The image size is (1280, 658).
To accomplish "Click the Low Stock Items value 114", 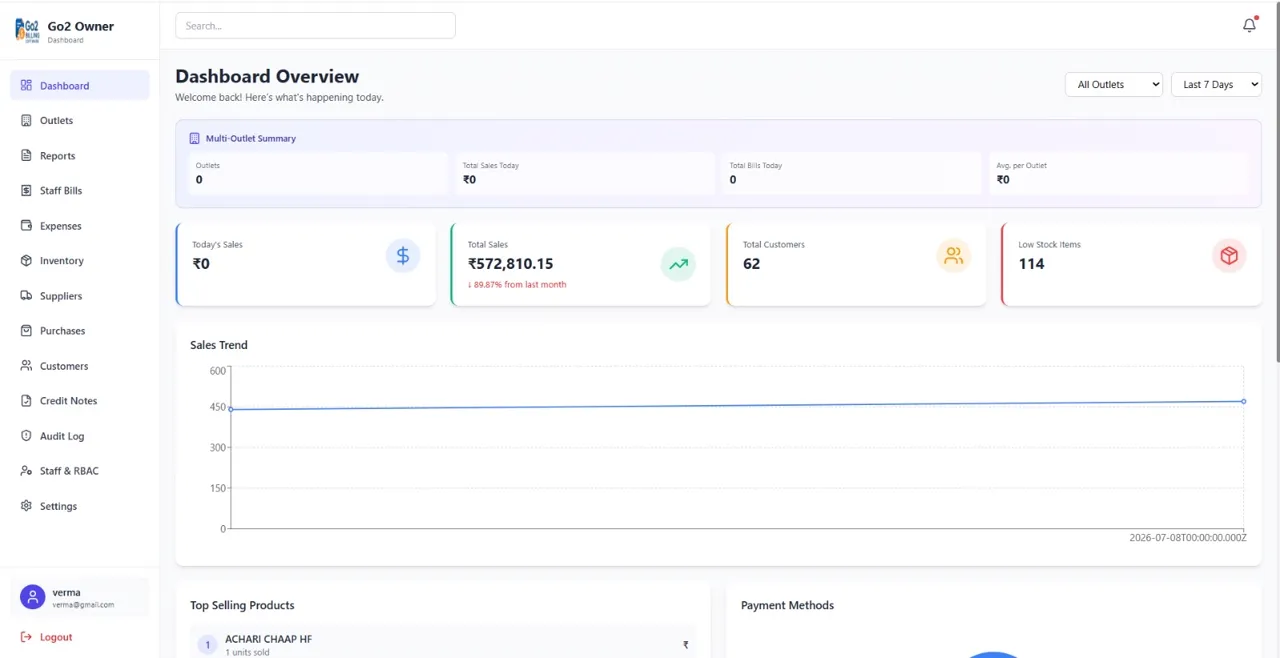I will click(1031, 264).
